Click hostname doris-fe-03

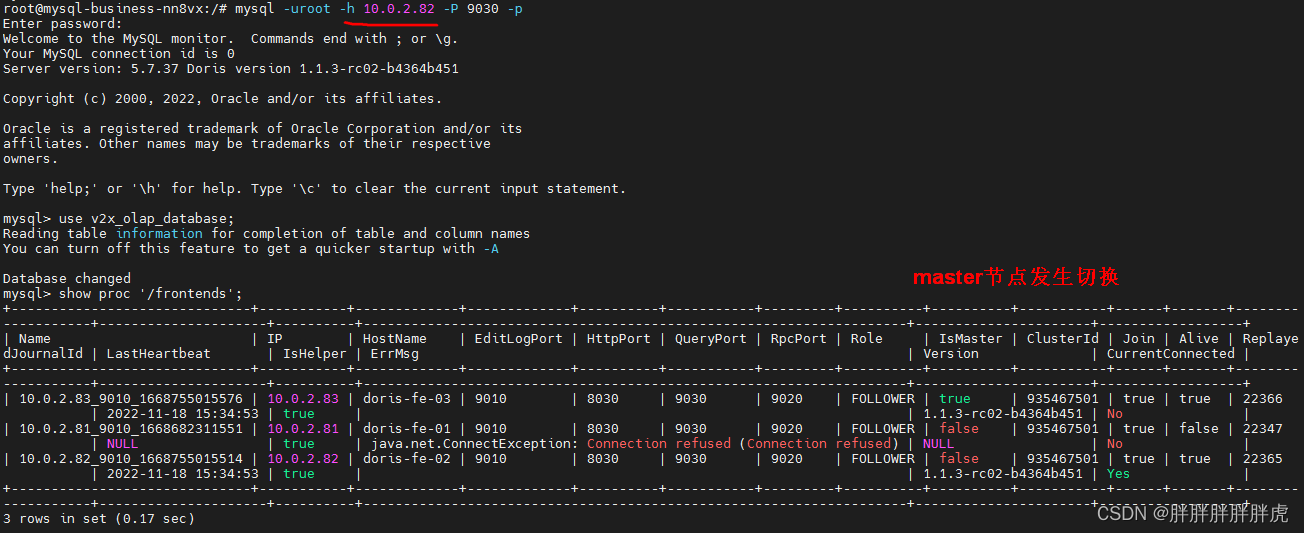pos(407,399)
